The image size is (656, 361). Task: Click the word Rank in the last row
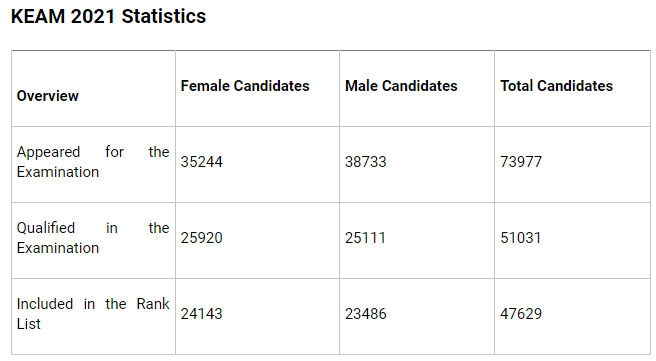pyautogui.click(x=153, y=304)
